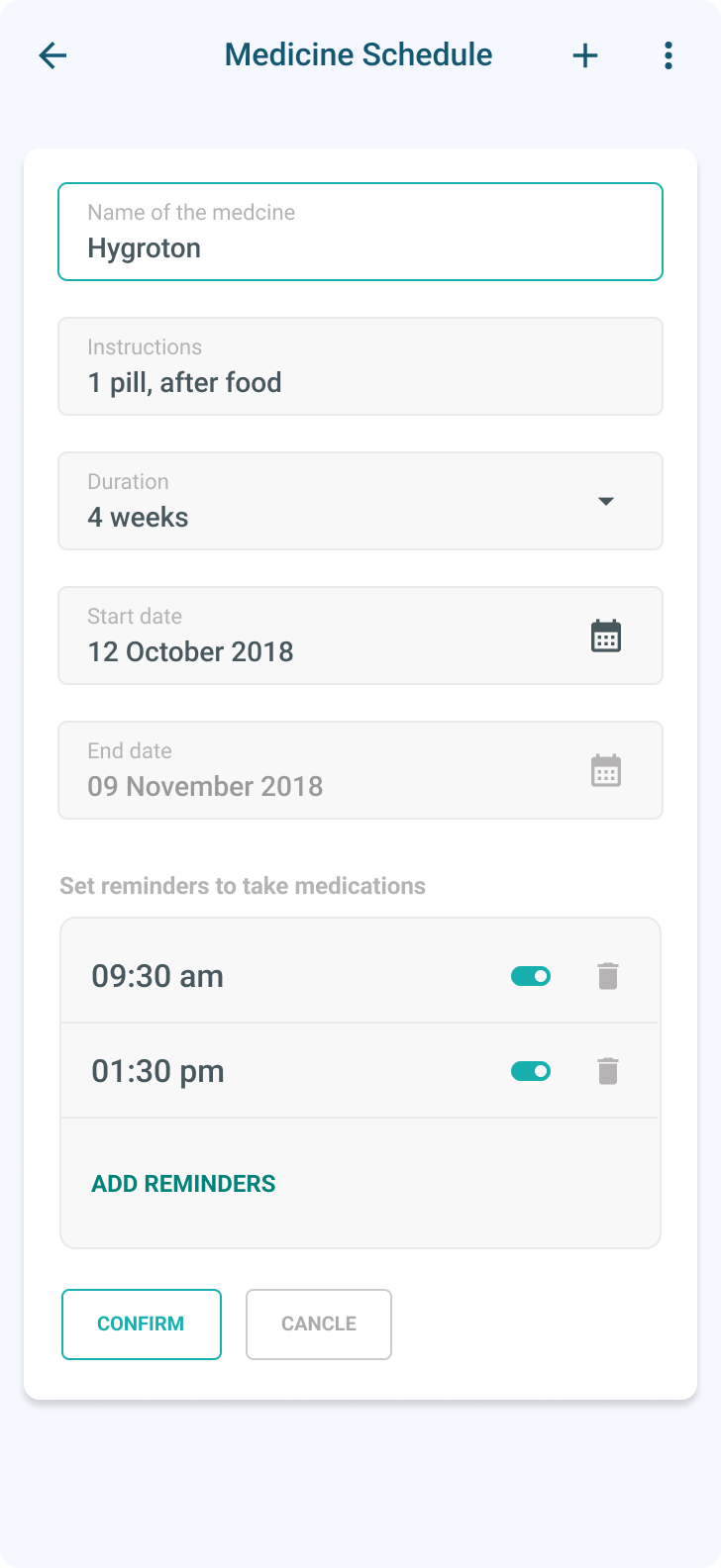
Task: Open the three-dot overflow menu
Action: pos(669,55)
